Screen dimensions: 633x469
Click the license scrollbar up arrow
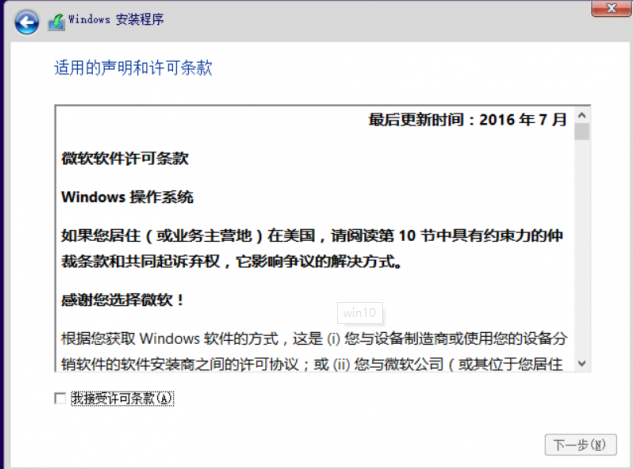point(582,115)
